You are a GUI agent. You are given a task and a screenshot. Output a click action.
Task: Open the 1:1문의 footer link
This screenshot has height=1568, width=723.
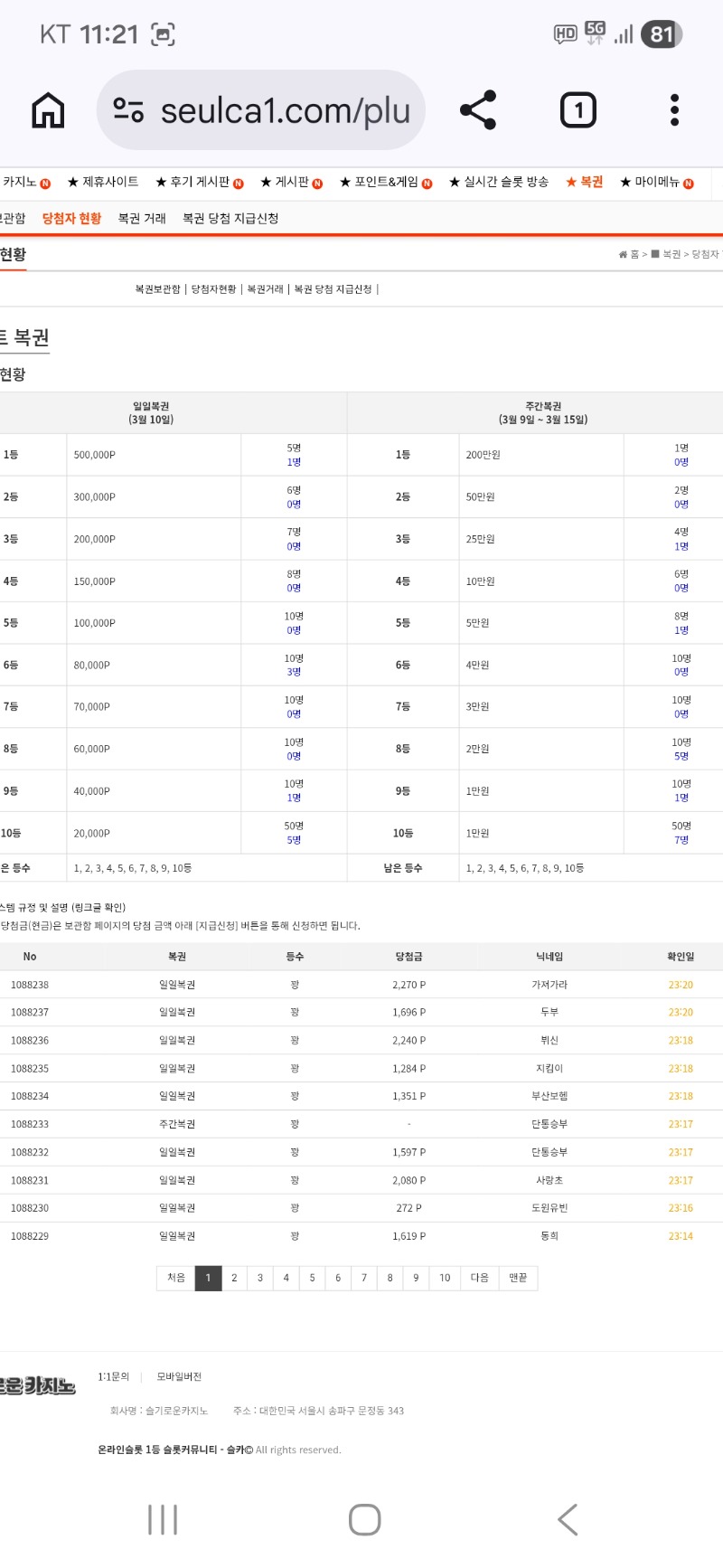click(114, 1376)
